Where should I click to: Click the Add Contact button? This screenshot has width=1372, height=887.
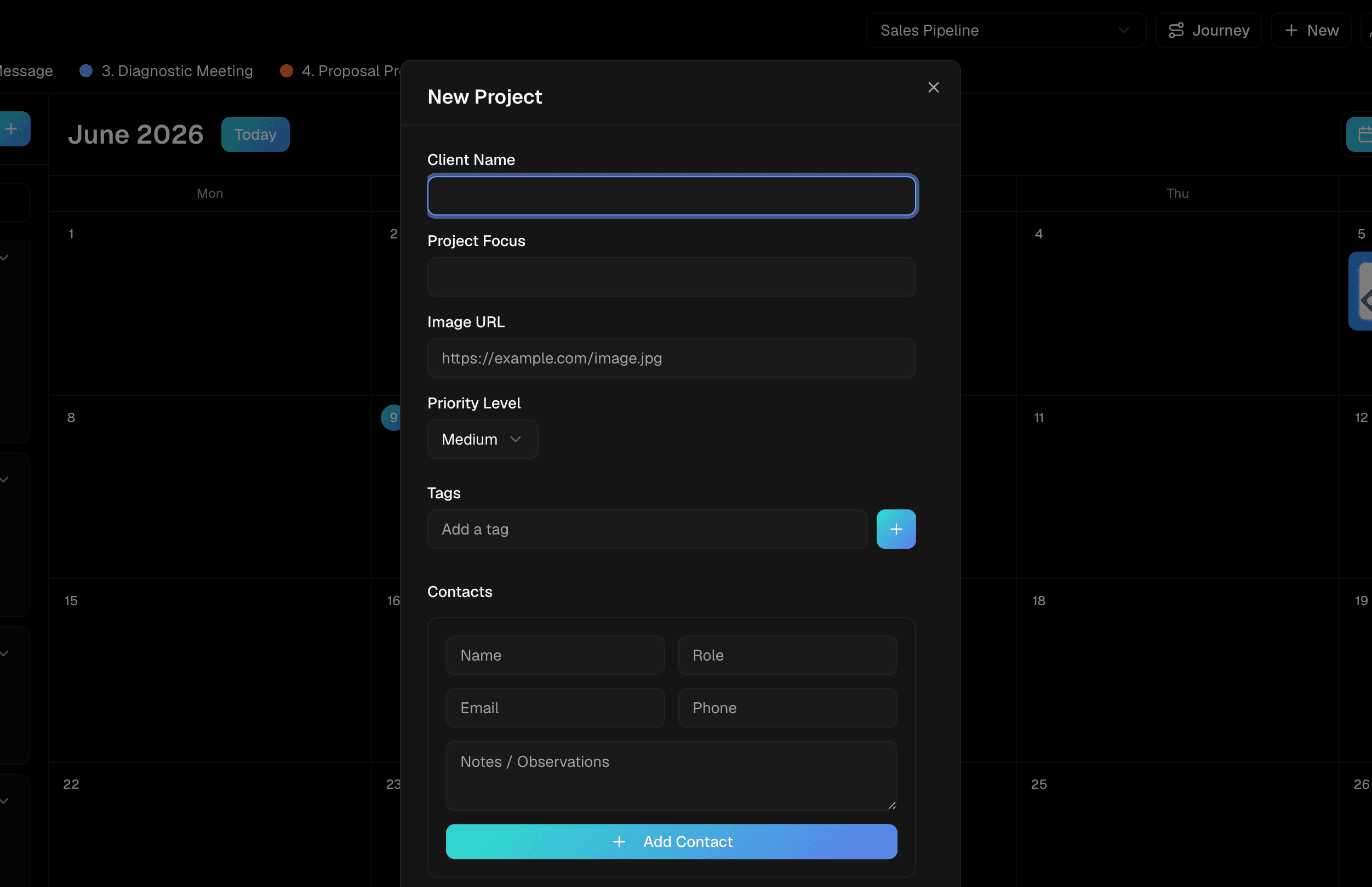coord(671,841)
